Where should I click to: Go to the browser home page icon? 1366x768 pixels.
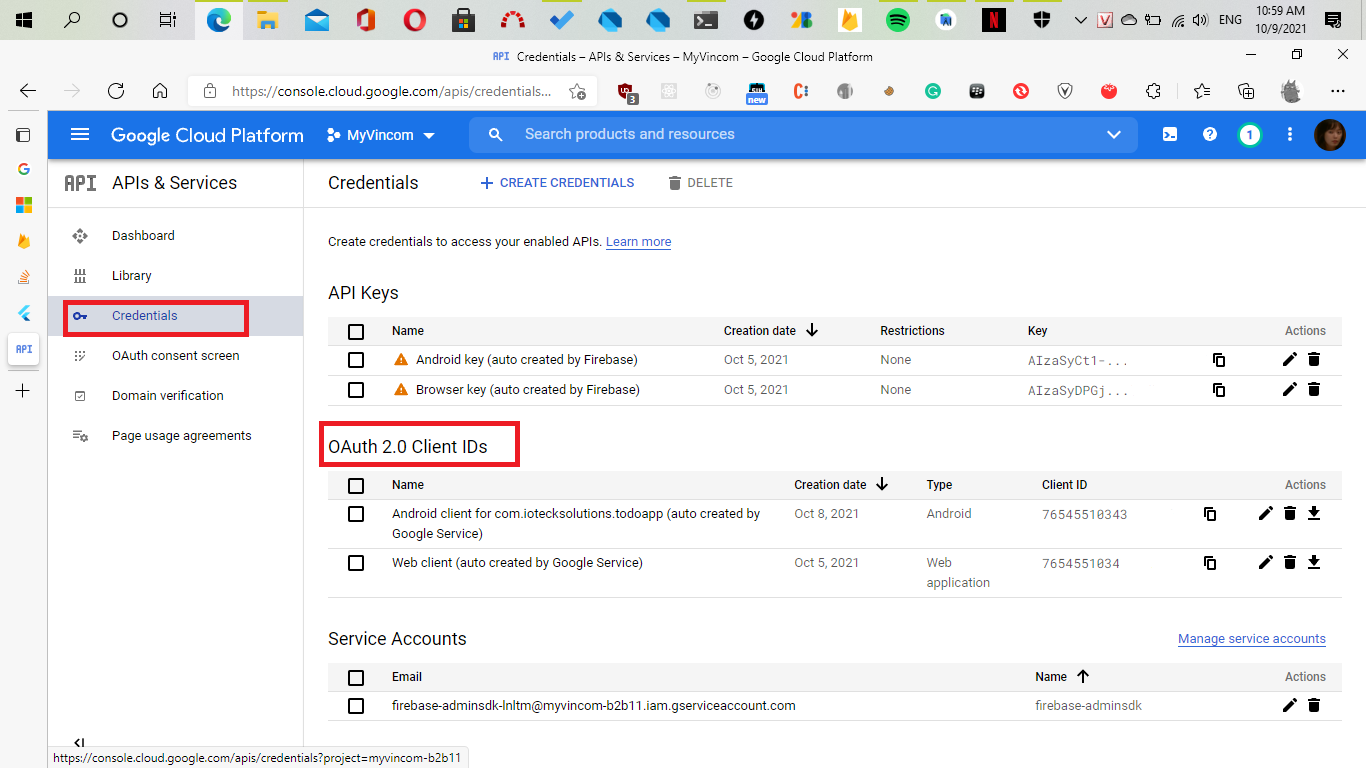[x=160, y=91]
